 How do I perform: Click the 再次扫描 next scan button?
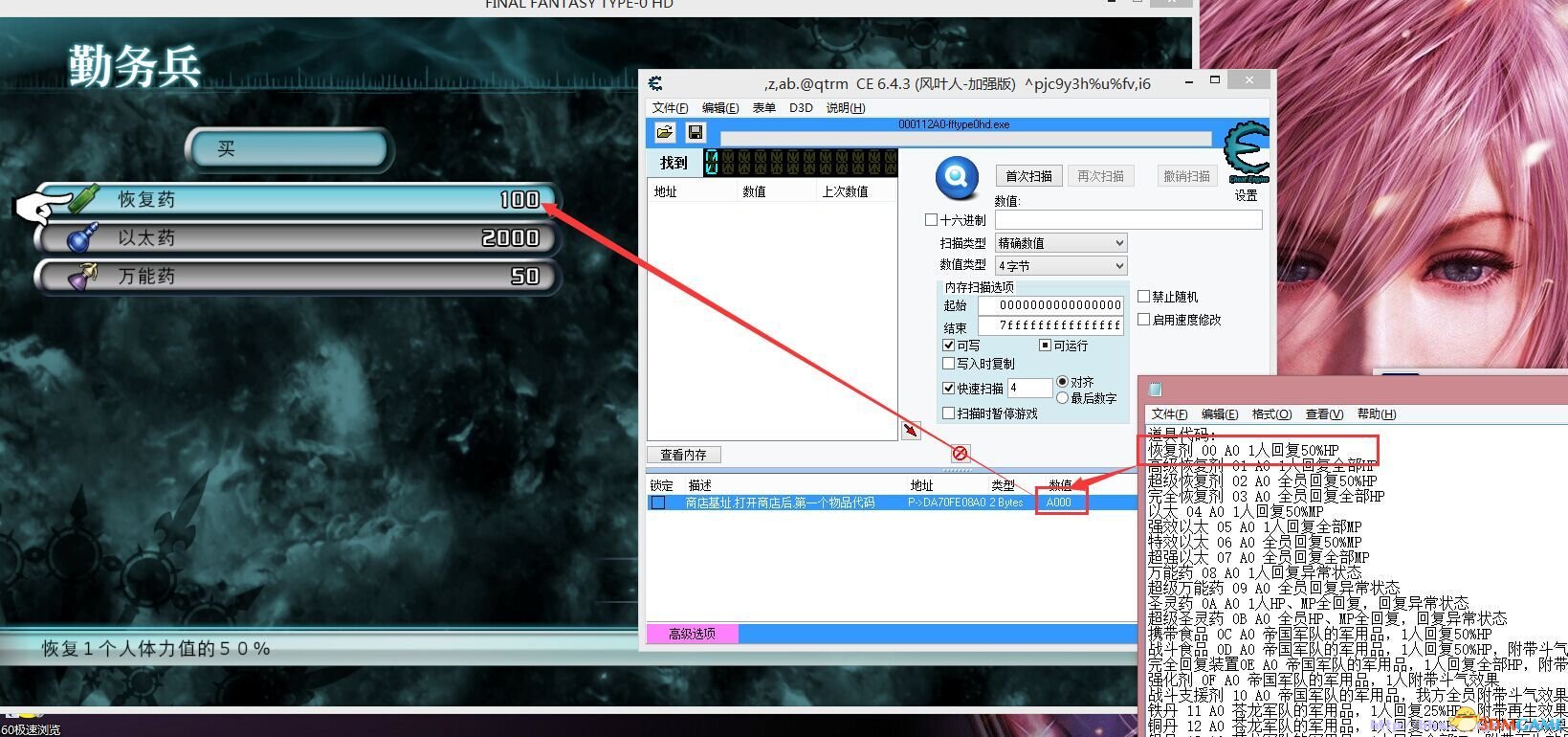click(x=1100, y=176)
